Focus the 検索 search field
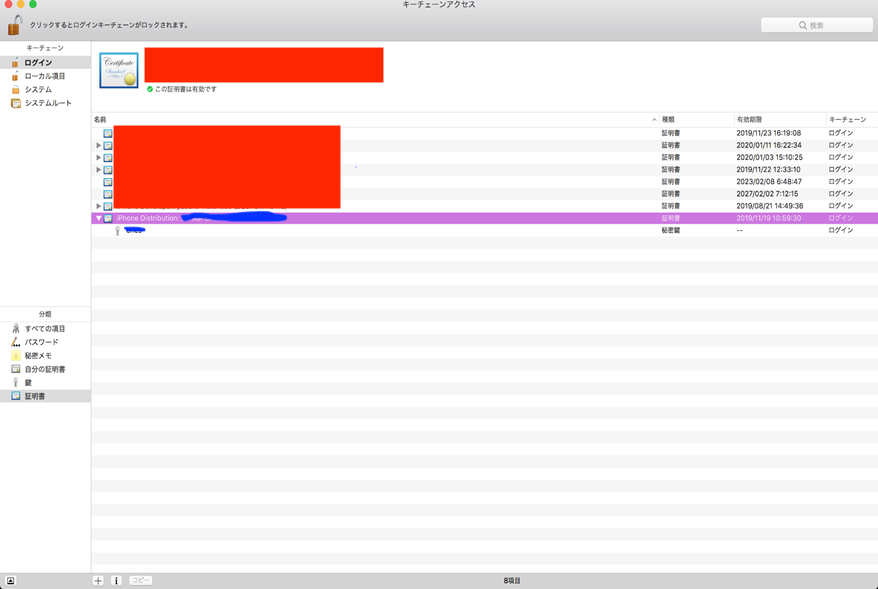 [x=816, y=25]
